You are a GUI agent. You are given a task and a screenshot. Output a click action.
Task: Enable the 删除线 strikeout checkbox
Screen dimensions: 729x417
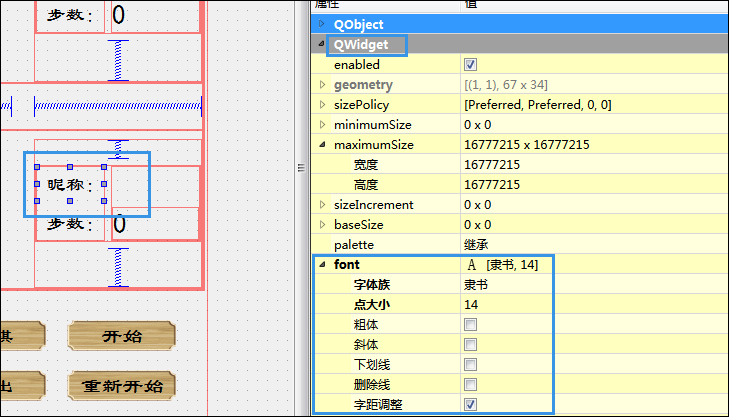point(470,384)
